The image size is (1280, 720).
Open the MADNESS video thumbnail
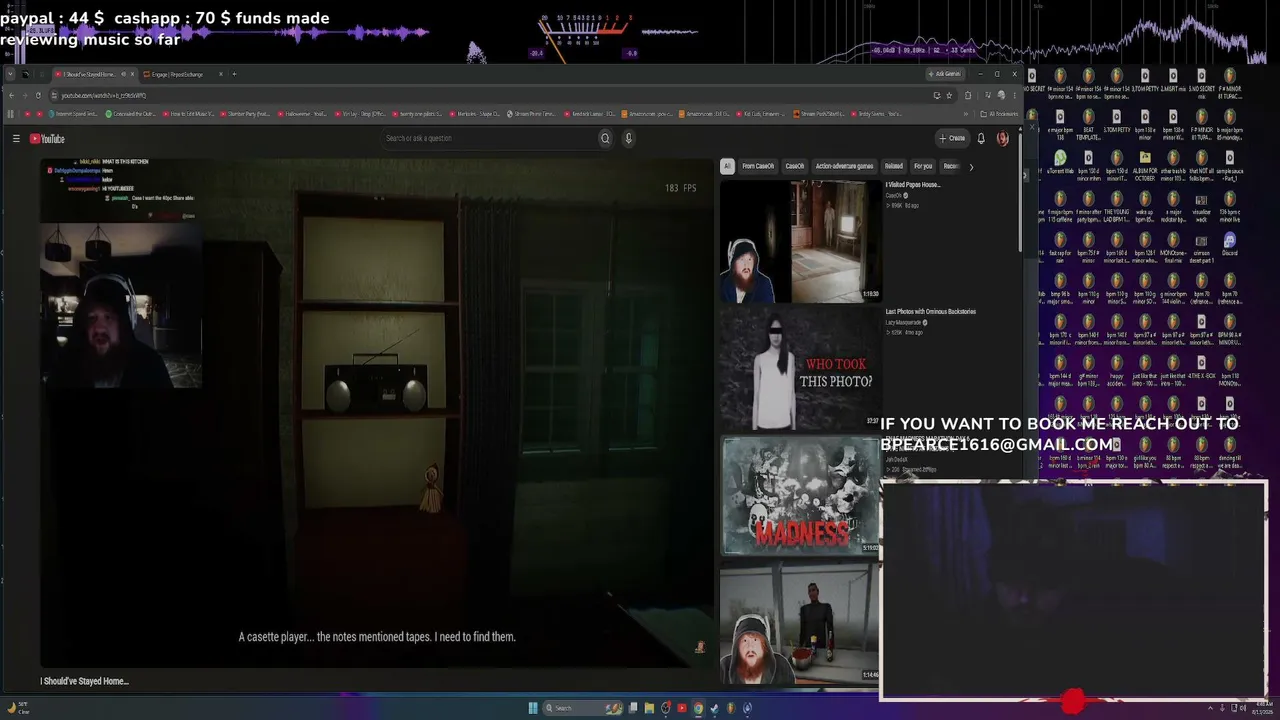pos(800,495)
